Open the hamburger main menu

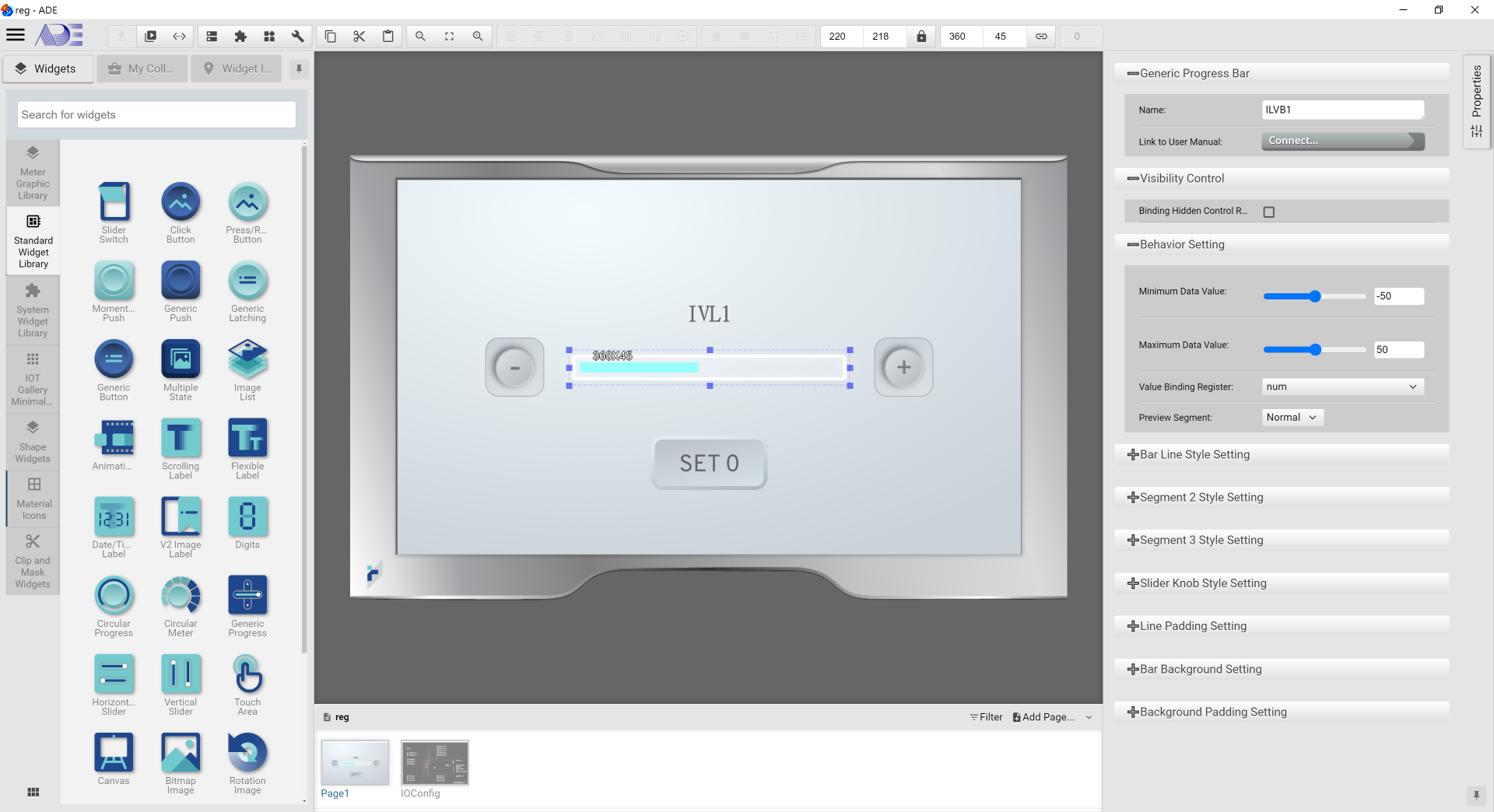click(16, 35)
